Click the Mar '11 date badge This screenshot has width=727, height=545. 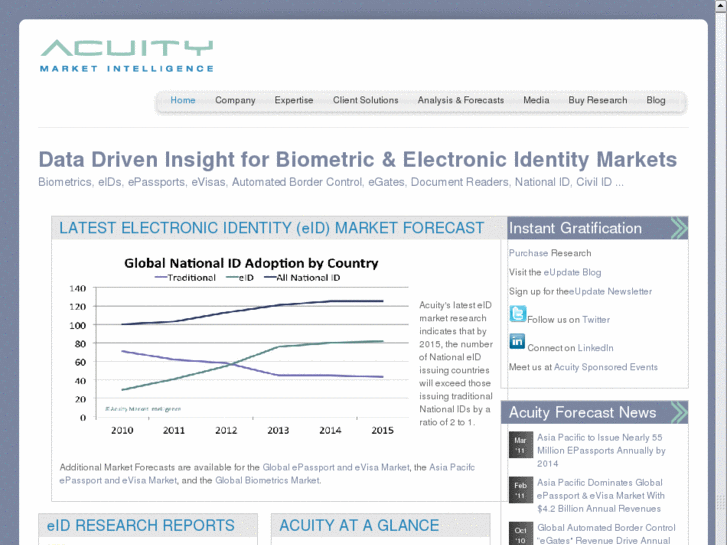pyautogui.click(x=520, y=445)
